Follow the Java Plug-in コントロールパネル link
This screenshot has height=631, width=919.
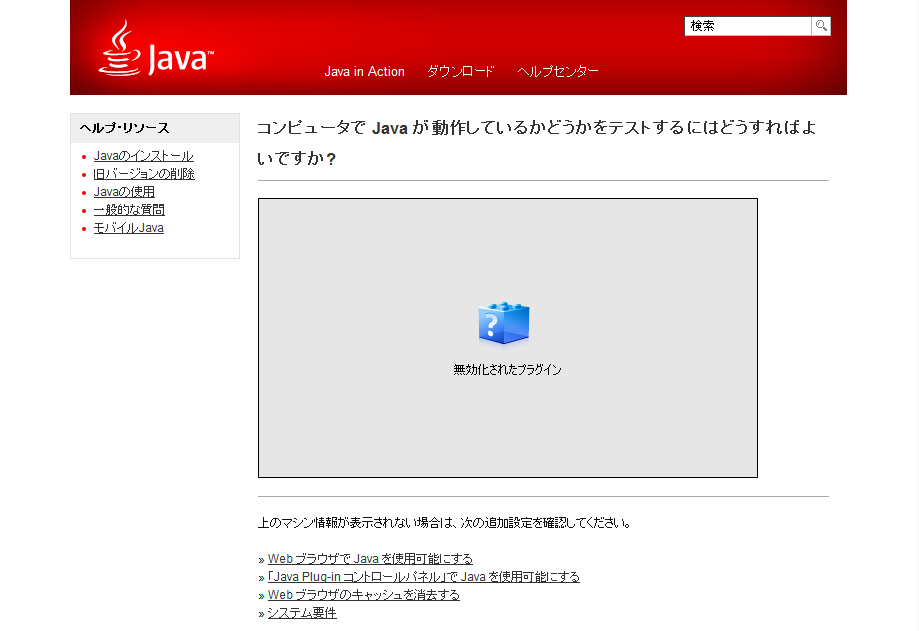(x=423, y=577)
